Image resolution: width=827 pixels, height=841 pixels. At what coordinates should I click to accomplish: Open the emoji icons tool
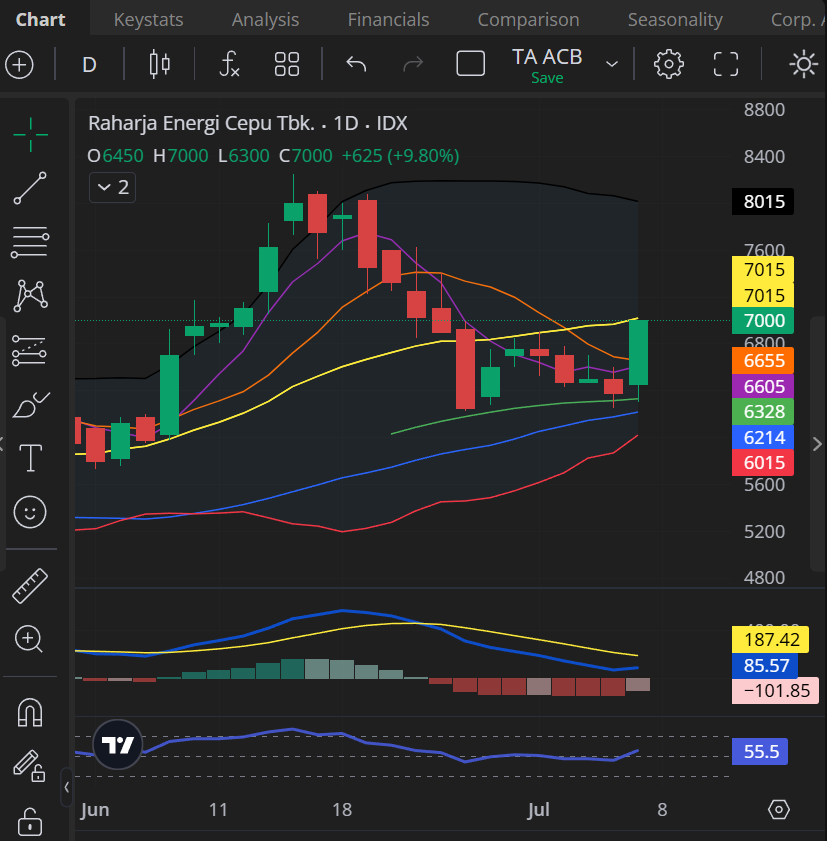(30, 512)
